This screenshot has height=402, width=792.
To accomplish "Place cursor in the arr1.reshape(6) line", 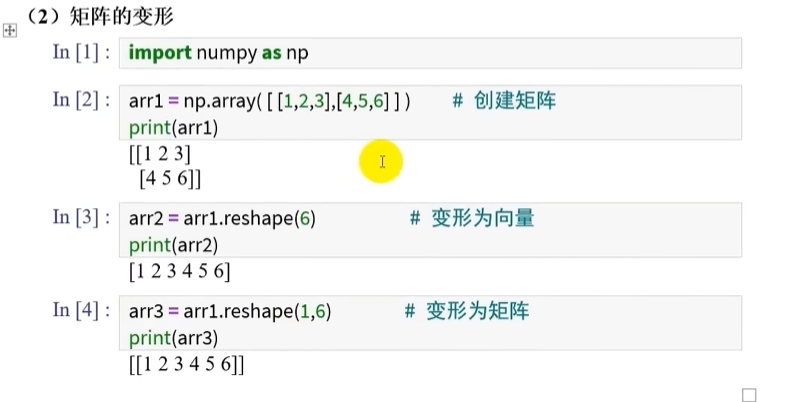I will click(x=222, y=218).
